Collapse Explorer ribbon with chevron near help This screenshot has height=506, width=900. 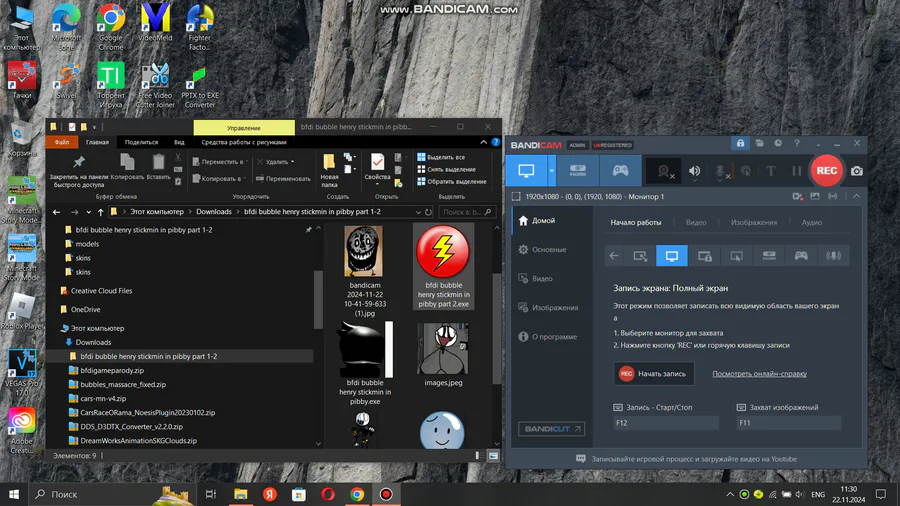point(483,142)
